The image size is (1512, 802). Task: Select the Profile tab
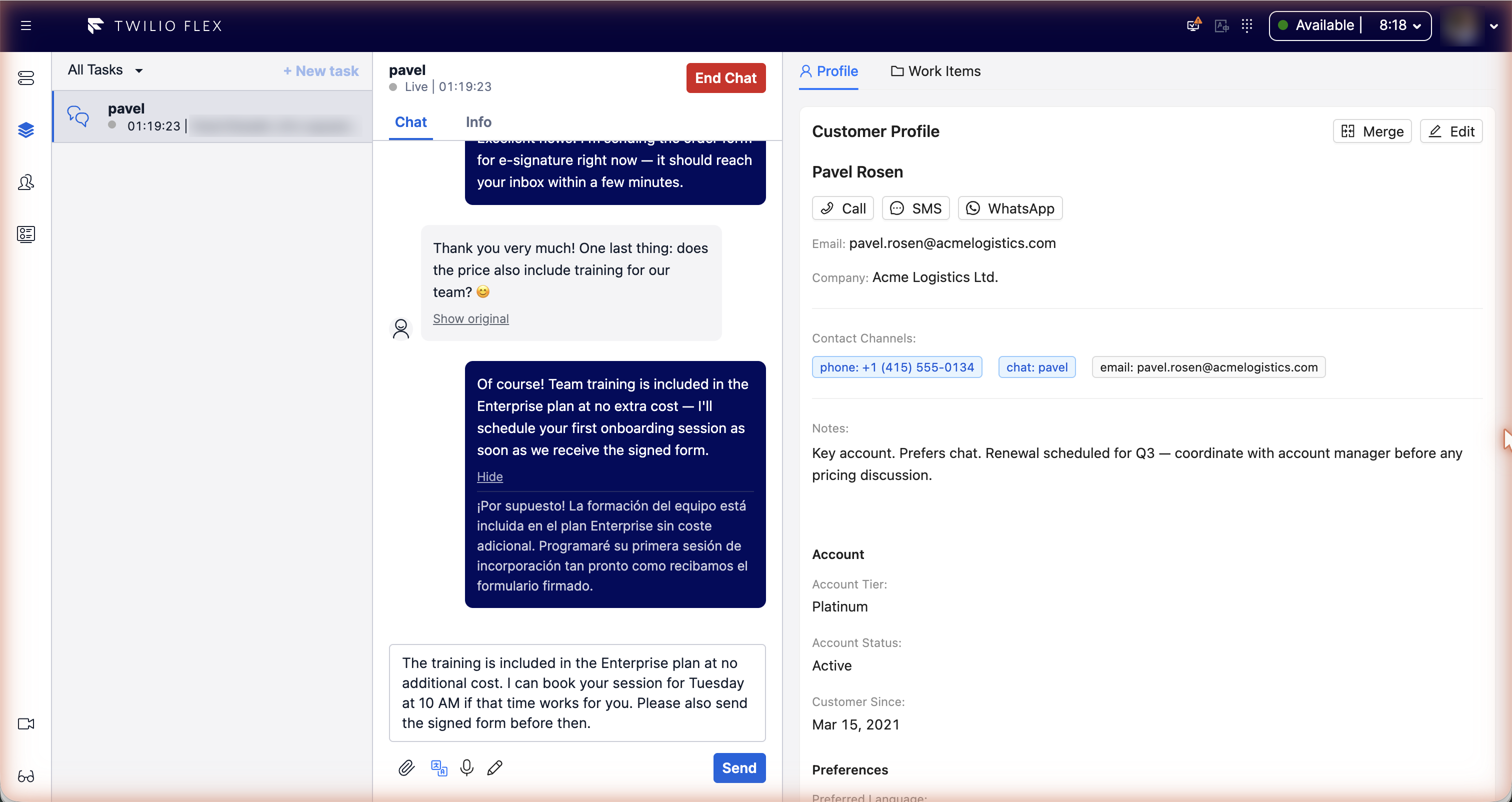click(828, 71)
